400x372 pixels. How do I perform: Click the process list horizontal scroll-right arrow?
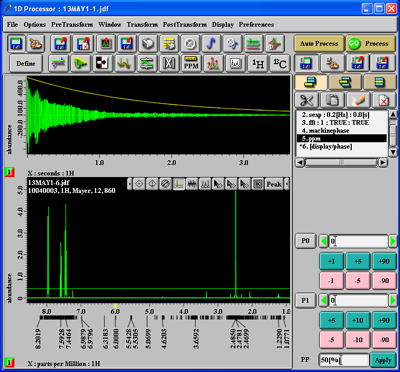[383, 163]
